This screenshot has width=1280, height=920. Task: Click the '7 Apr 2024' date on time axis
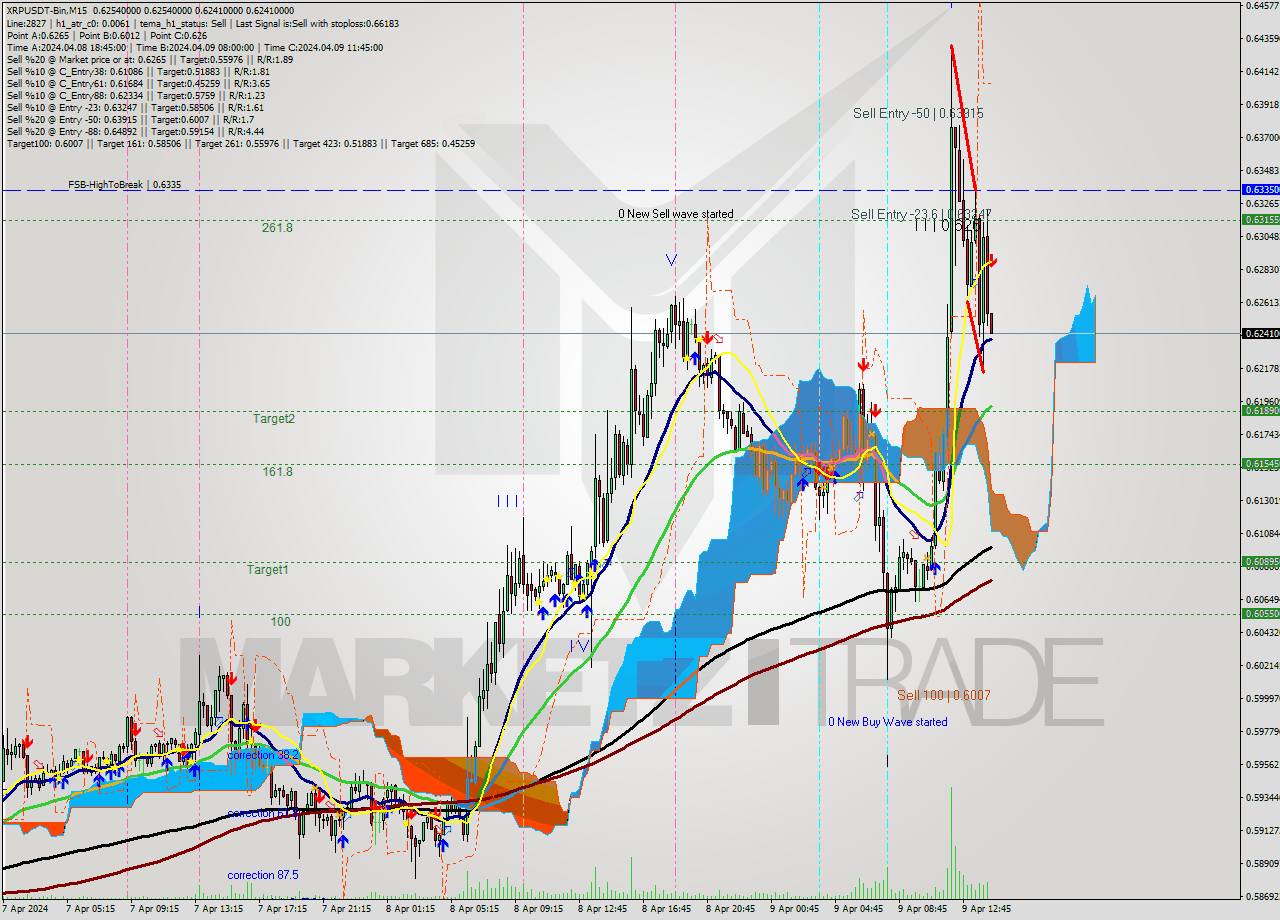coord(25,910)
